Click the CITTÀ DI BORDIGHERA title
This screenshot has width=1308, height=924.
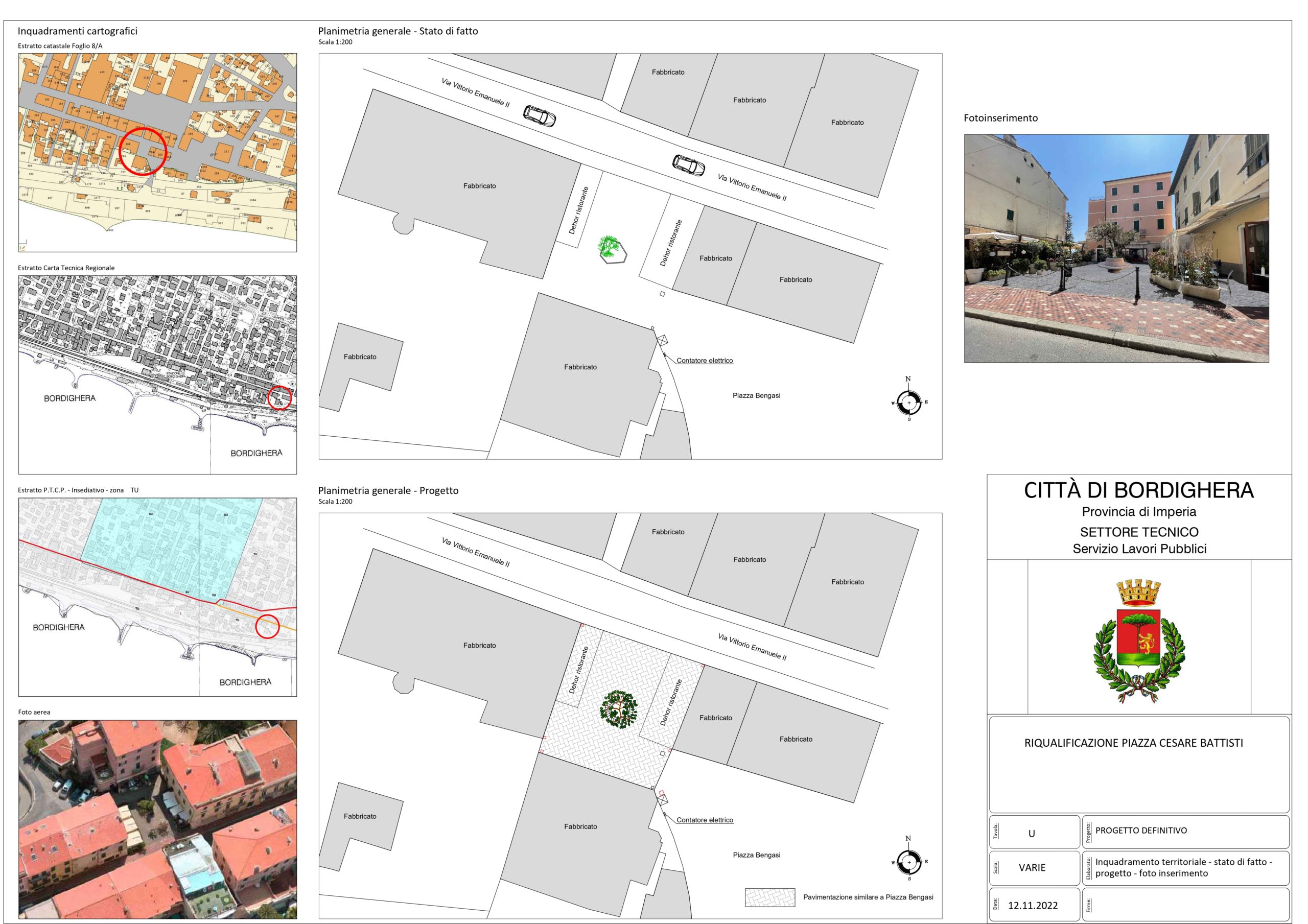tap(1139, 490)
